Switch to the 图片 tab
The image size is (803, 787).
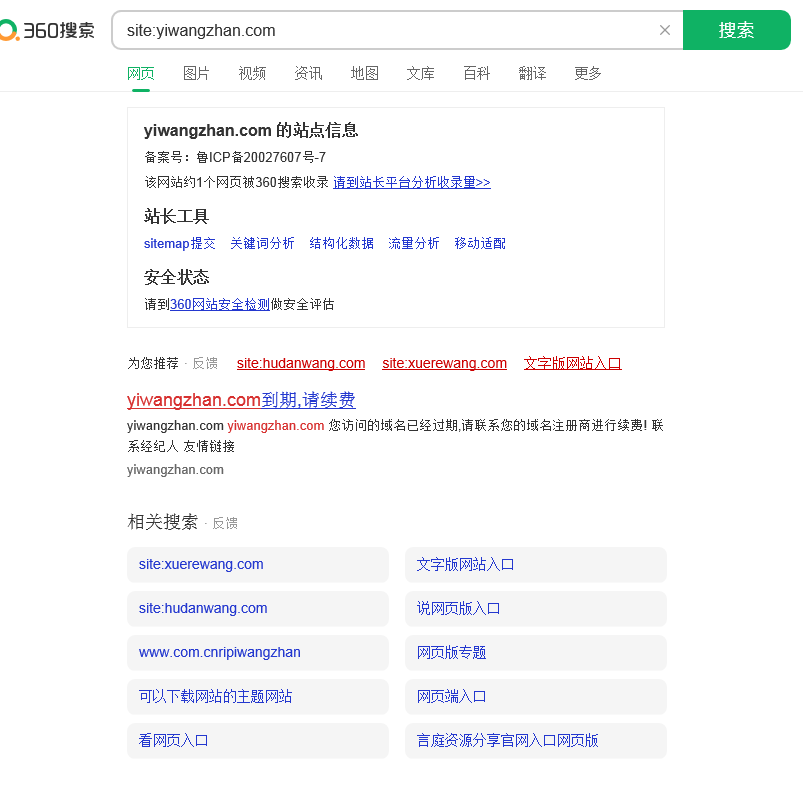(197, 74)
